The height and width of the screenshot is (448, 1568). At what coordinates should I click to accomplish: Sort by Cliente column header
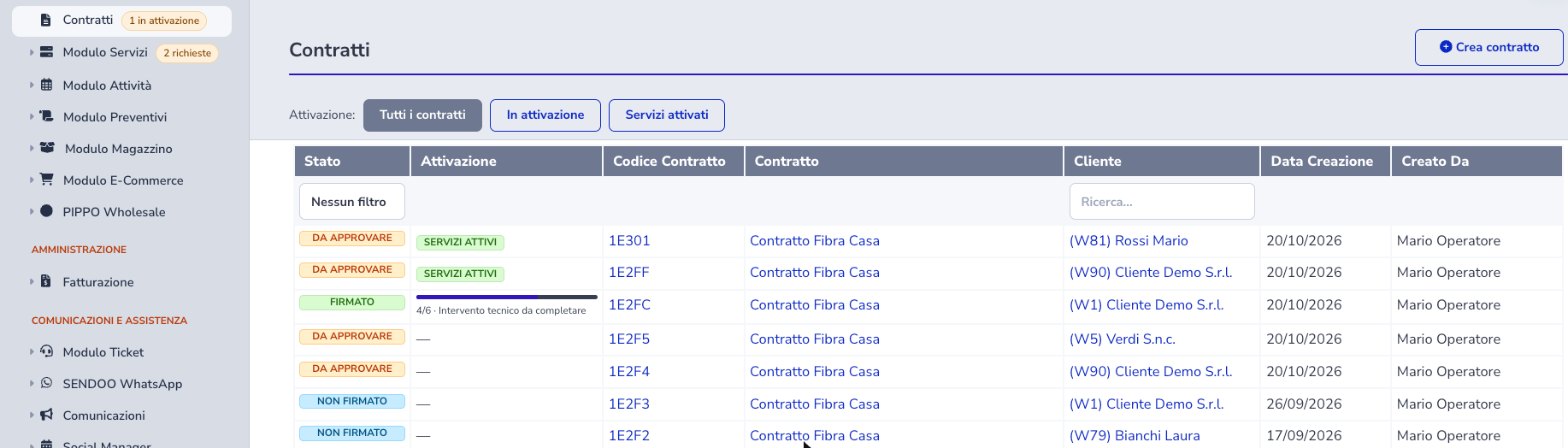pos(1161,161)
